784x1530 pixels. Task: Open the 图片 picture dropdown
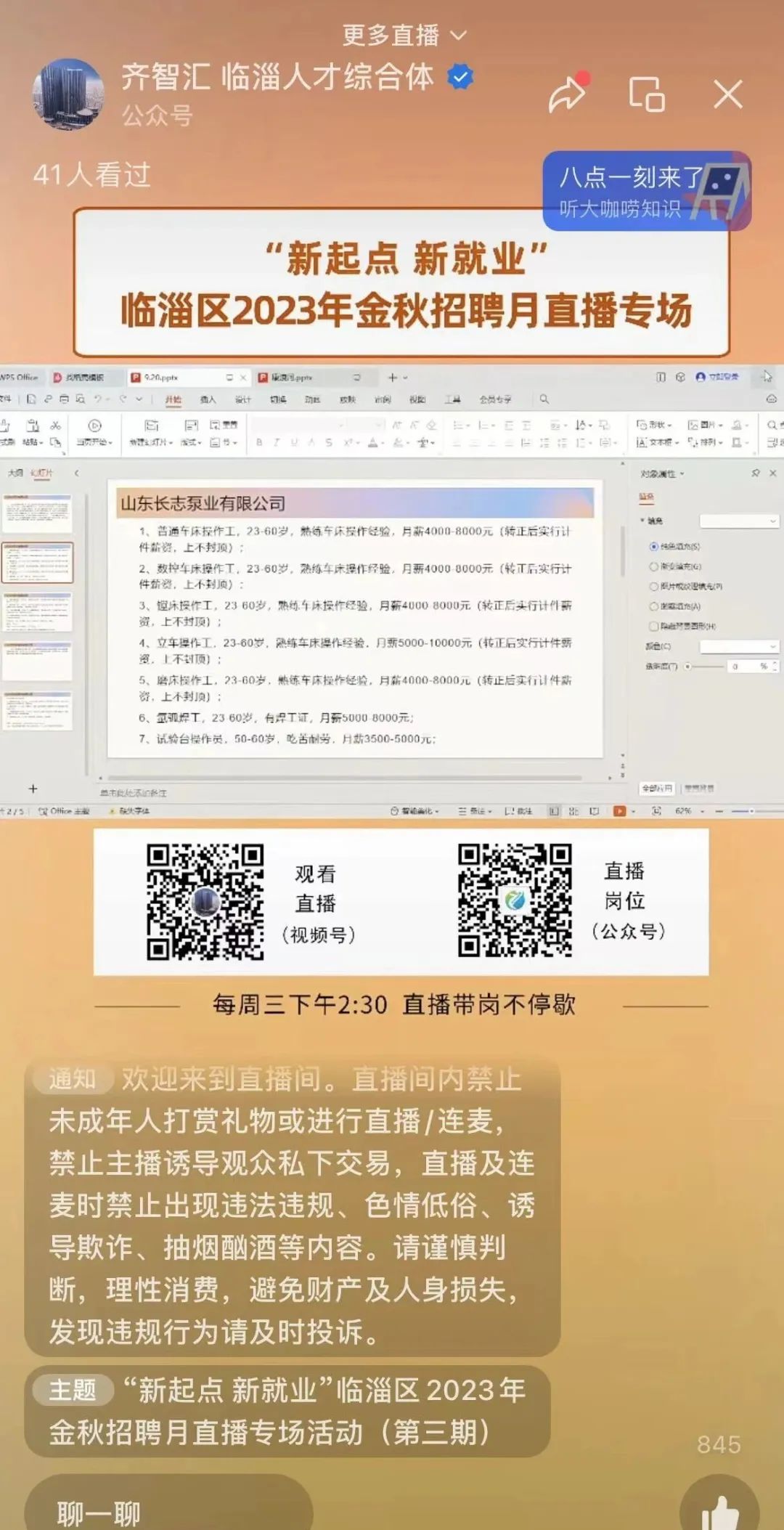pyautogui.click(x=705, y=425)
